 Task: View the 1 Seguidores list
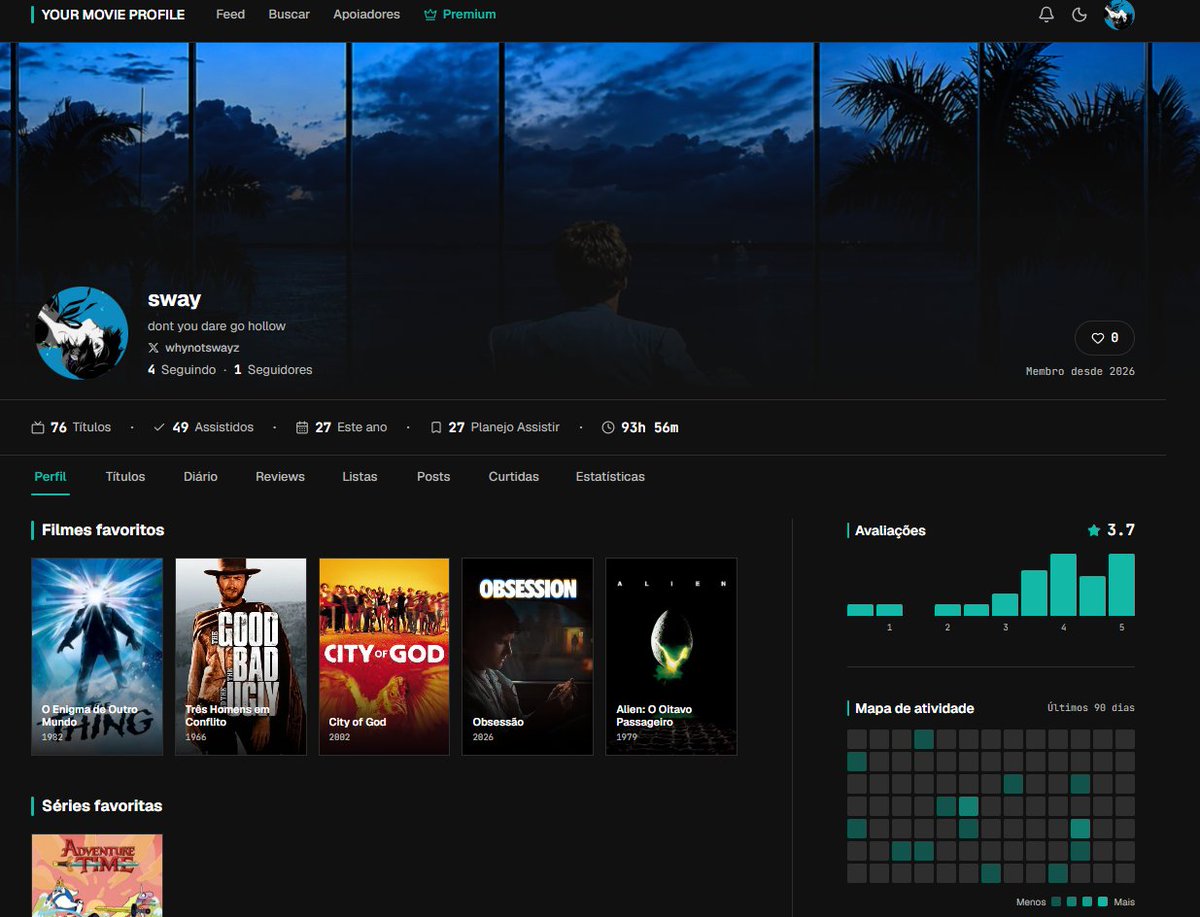(x=273, y=370)
